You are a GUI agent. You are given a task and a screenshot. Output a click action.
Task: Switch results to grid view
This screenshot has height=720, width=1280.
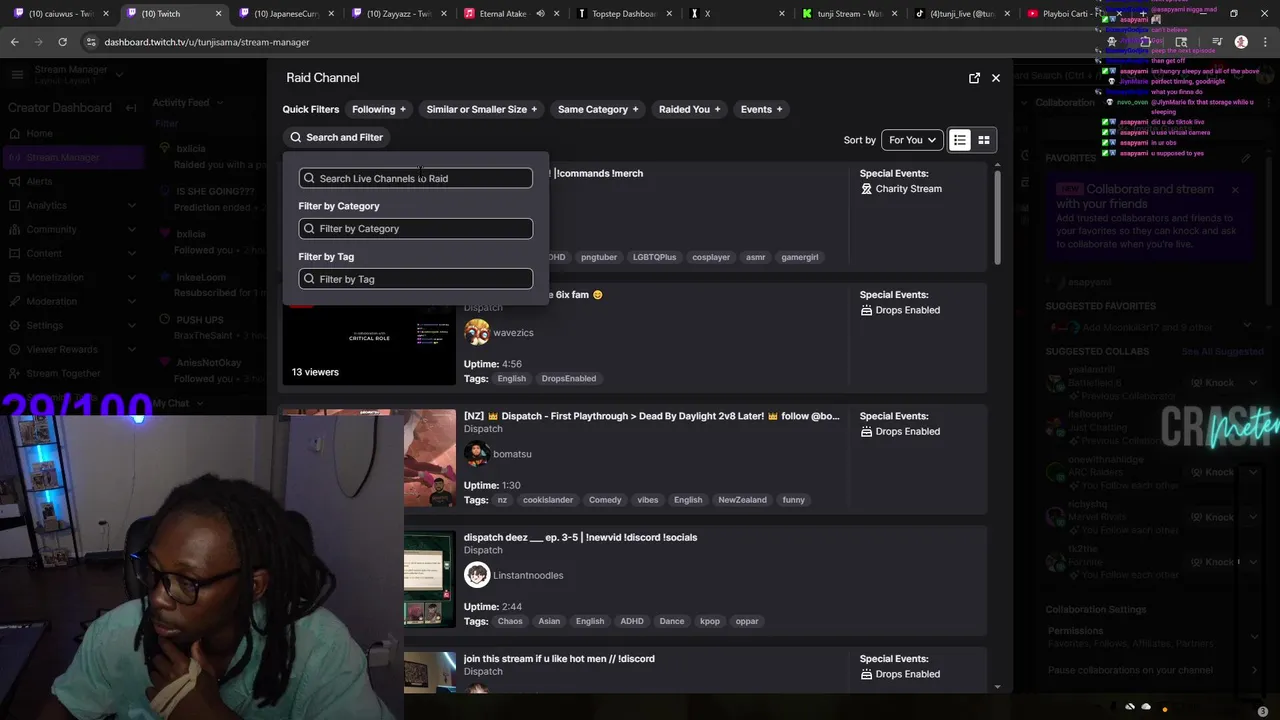(984, 140)
